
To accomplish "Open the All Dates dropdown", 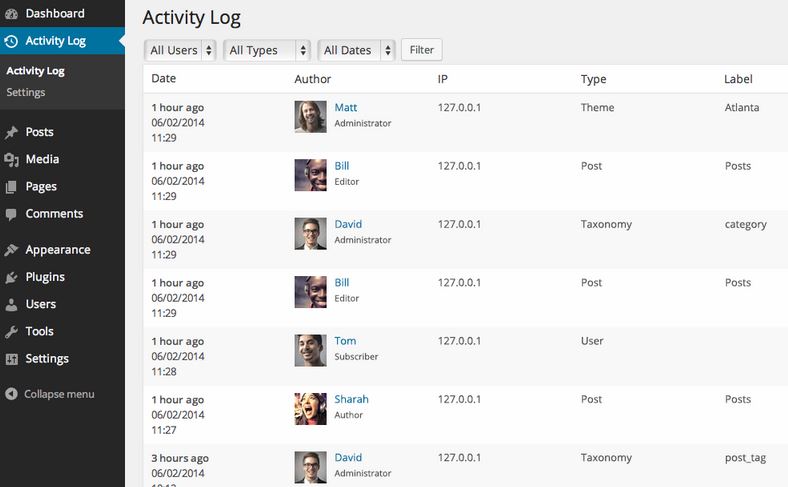I will 356,50.
